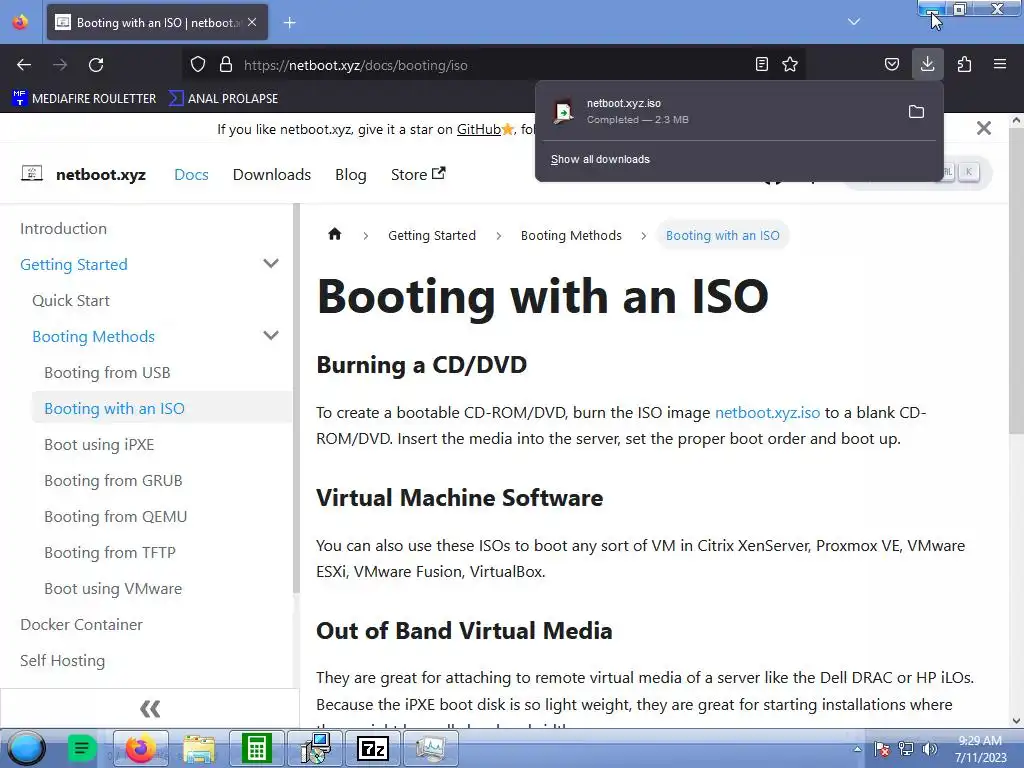This screenshot has width=1024, height=768.
Task: Select Booting from GRUB in the sidebar
Action: [113, 480]
